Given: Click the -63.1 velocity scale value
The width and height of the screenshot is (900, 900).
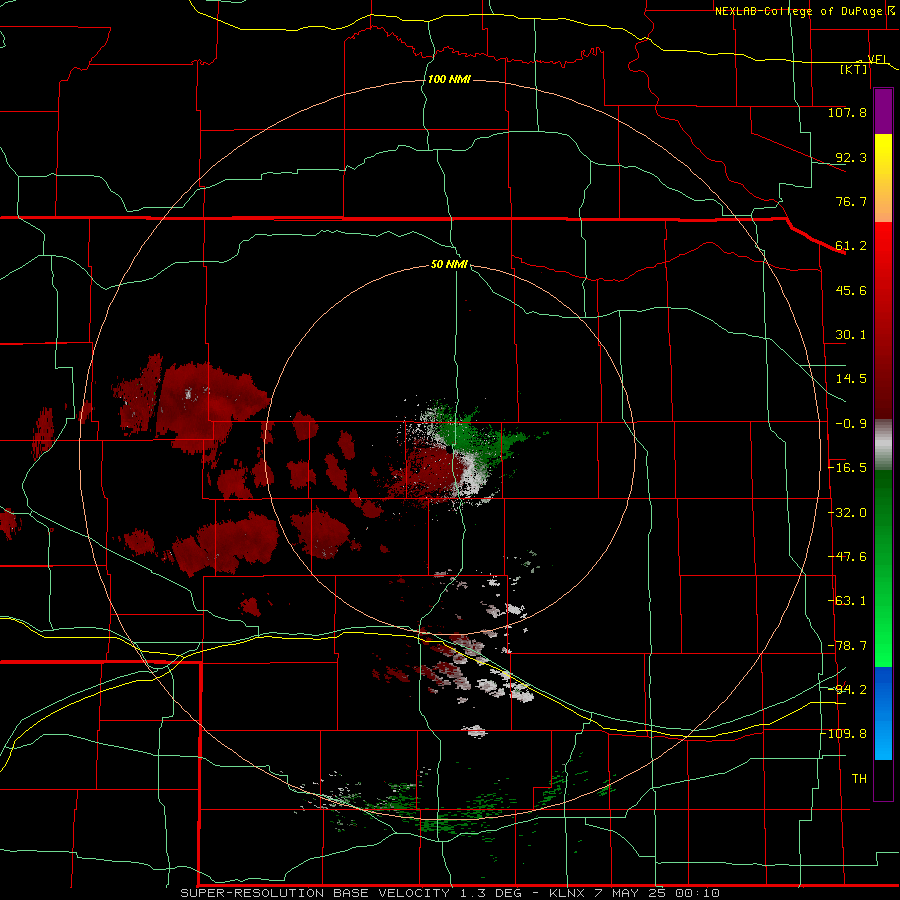Looking at the screenshot, I should point(847,601).
